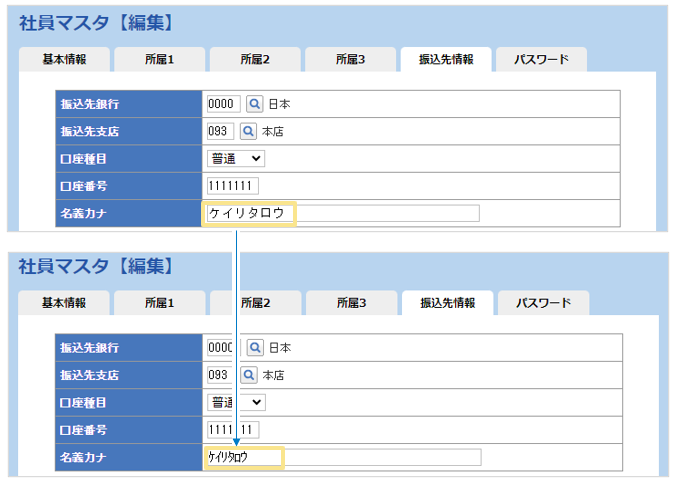The width and height of the screenshot is (676, 484).
Task: Click half-width 名義カナ field in lower form
Action: (x=342, y=457)
